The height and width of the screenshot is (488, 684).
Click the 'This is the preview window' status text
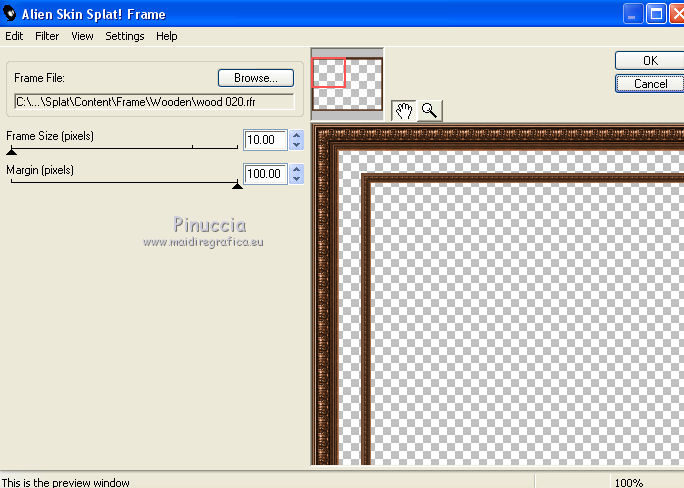[65, 483]
